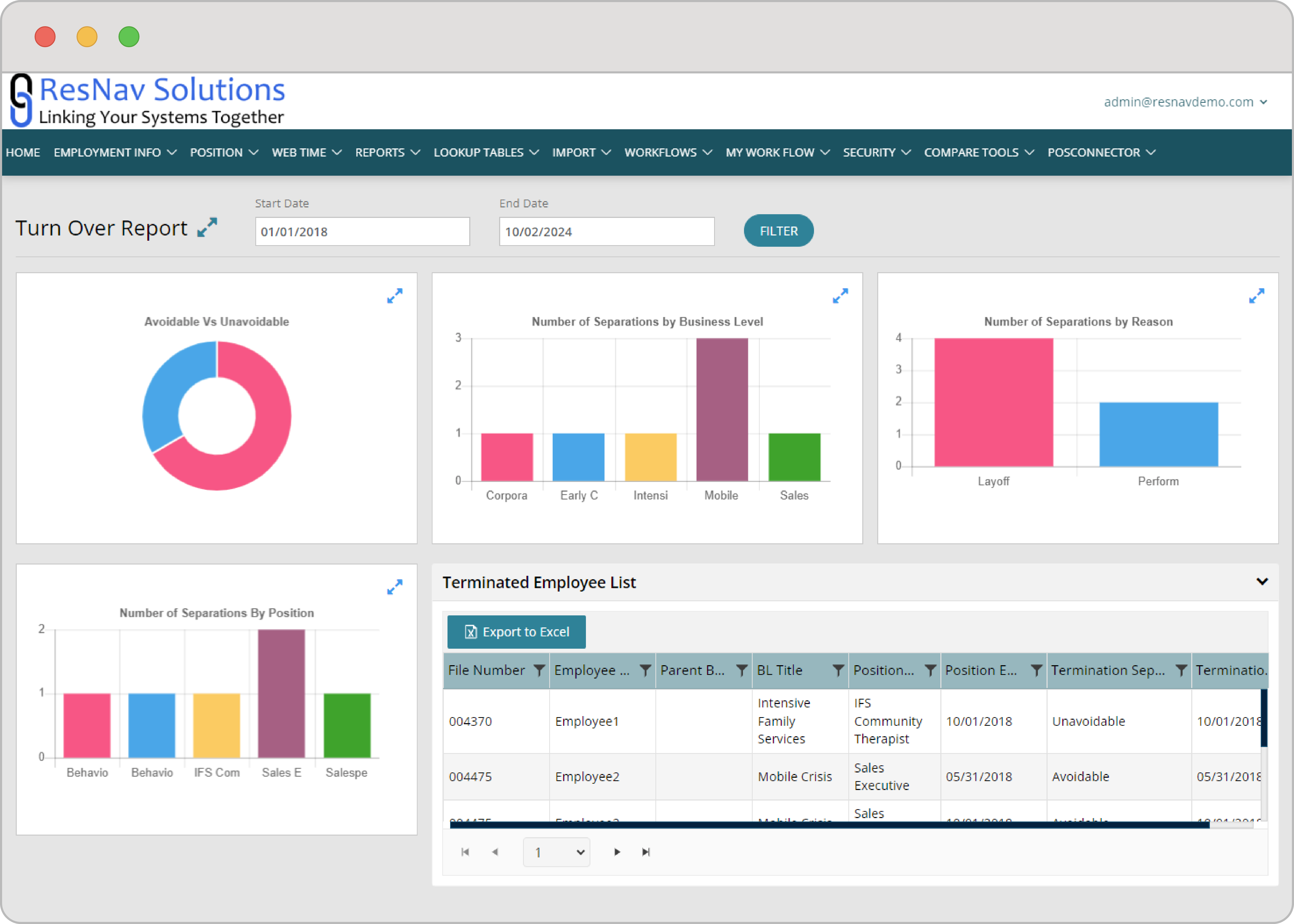Screen dimensions: 1294x924
Task: Click the FILTER button
Action: pos(778,231)
